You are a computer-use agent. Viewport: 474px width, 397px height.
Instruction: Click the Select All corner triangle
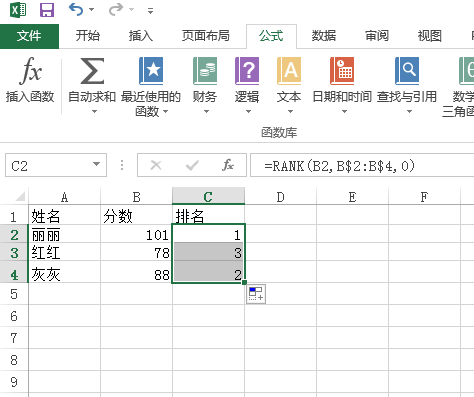coord(20,196)
